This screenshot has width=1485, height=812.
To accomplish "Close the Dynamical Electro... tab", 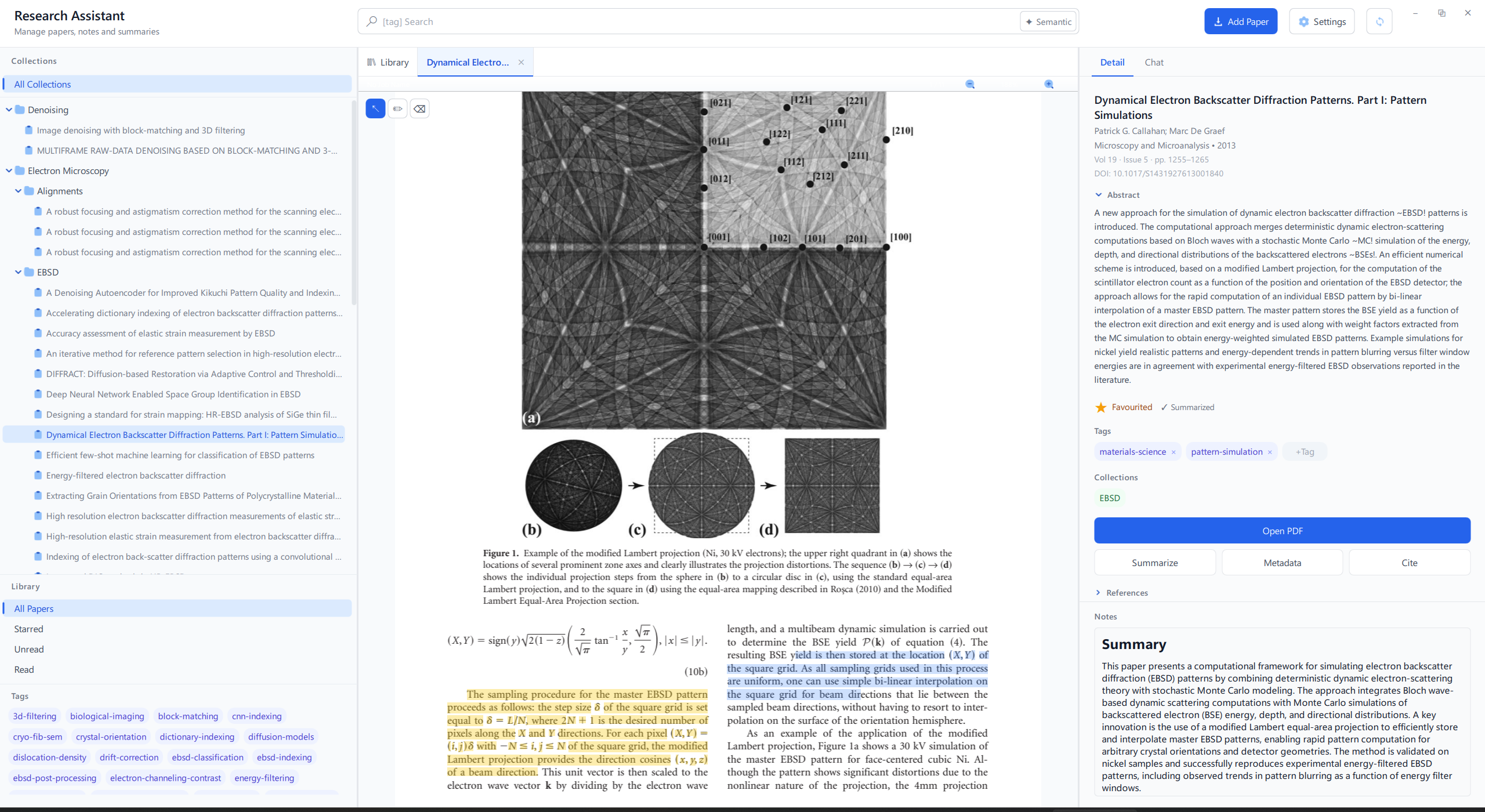I will point(521,62).
